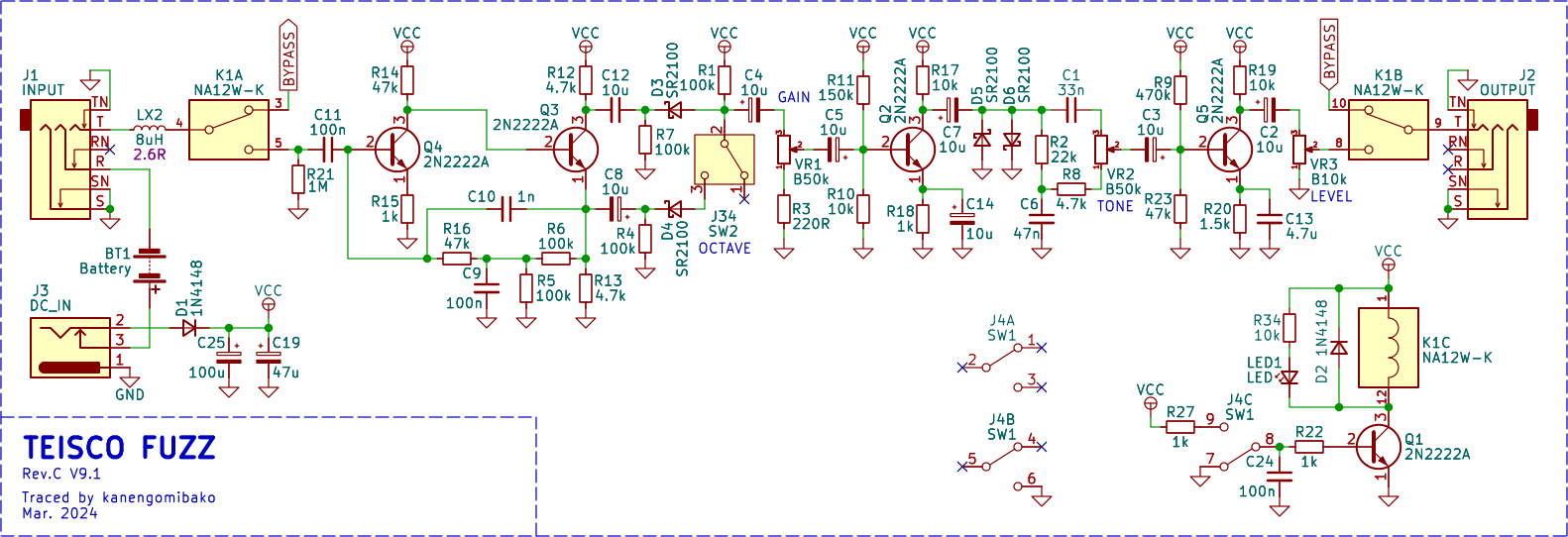Image resolution: width=1568 pixels, height=537 pixels.
Task: Click the C19 47u capacitor symbol
Action: pos(269,358)
